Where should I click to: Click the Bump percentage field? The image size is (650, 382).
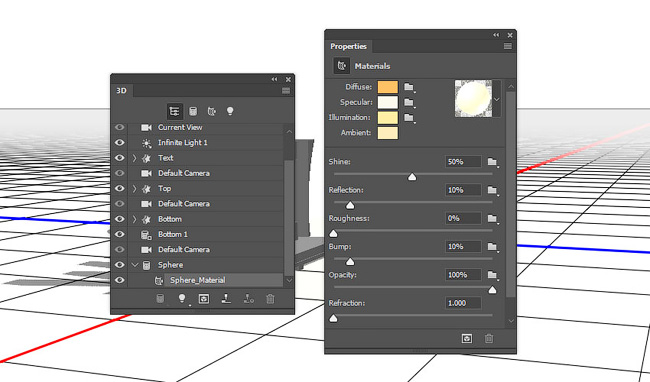tap(463, 247)
